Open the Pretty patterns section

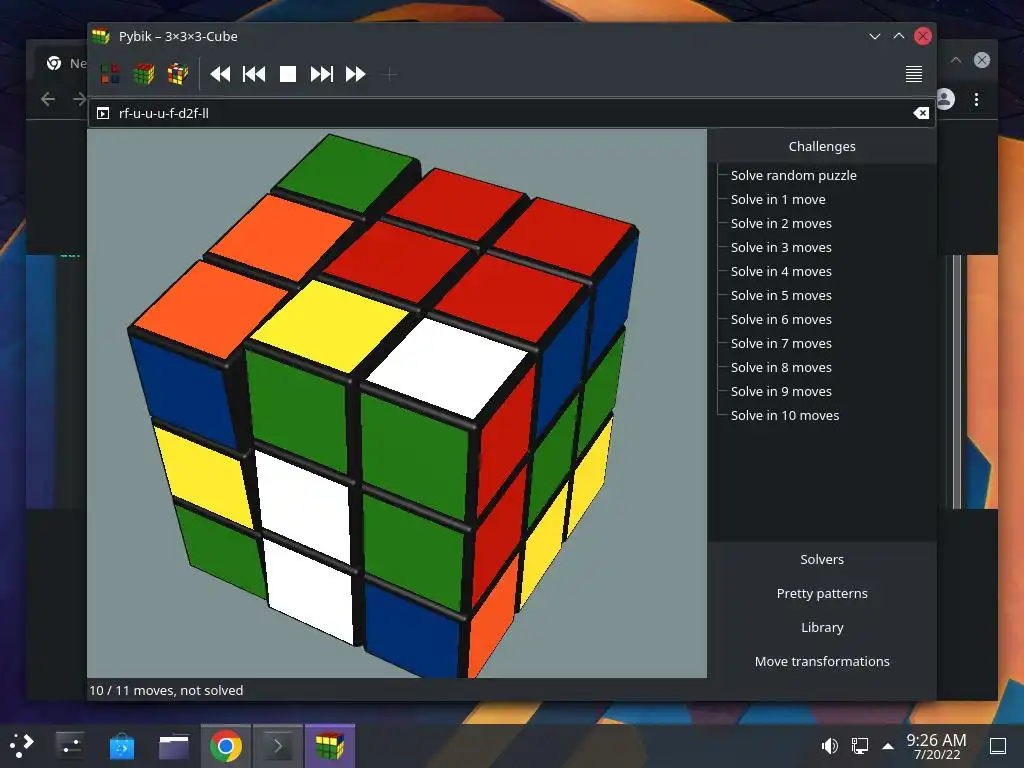coord(822,593)
